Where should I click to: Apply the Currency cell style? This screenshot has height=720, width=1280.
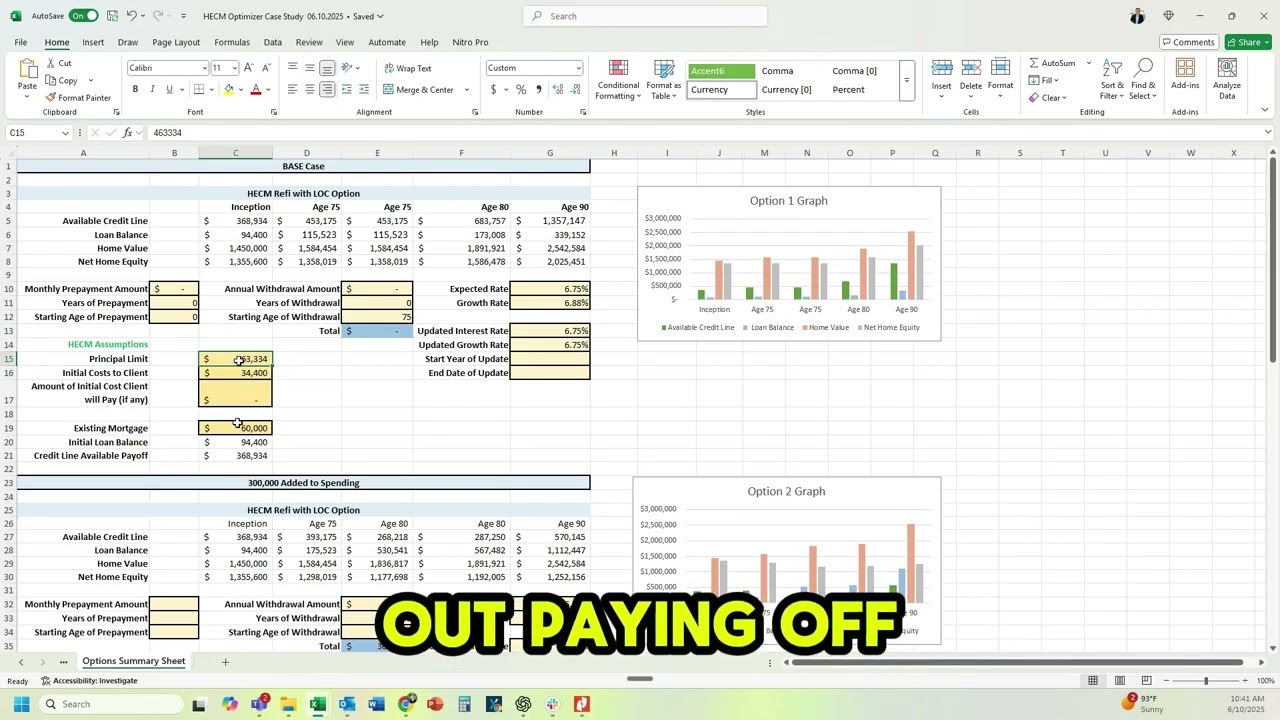[x=722, y=89]
